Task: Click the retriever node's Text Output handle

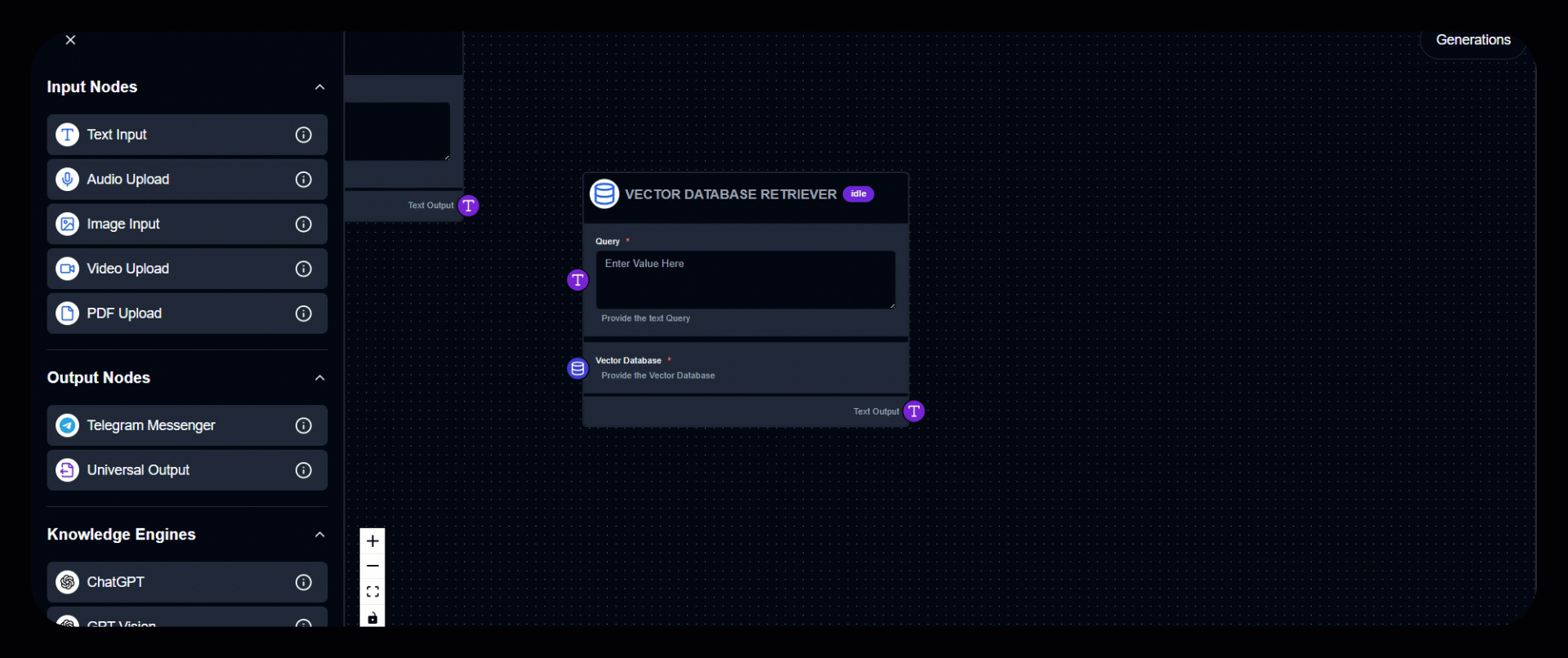Action: tap(914, 411)
